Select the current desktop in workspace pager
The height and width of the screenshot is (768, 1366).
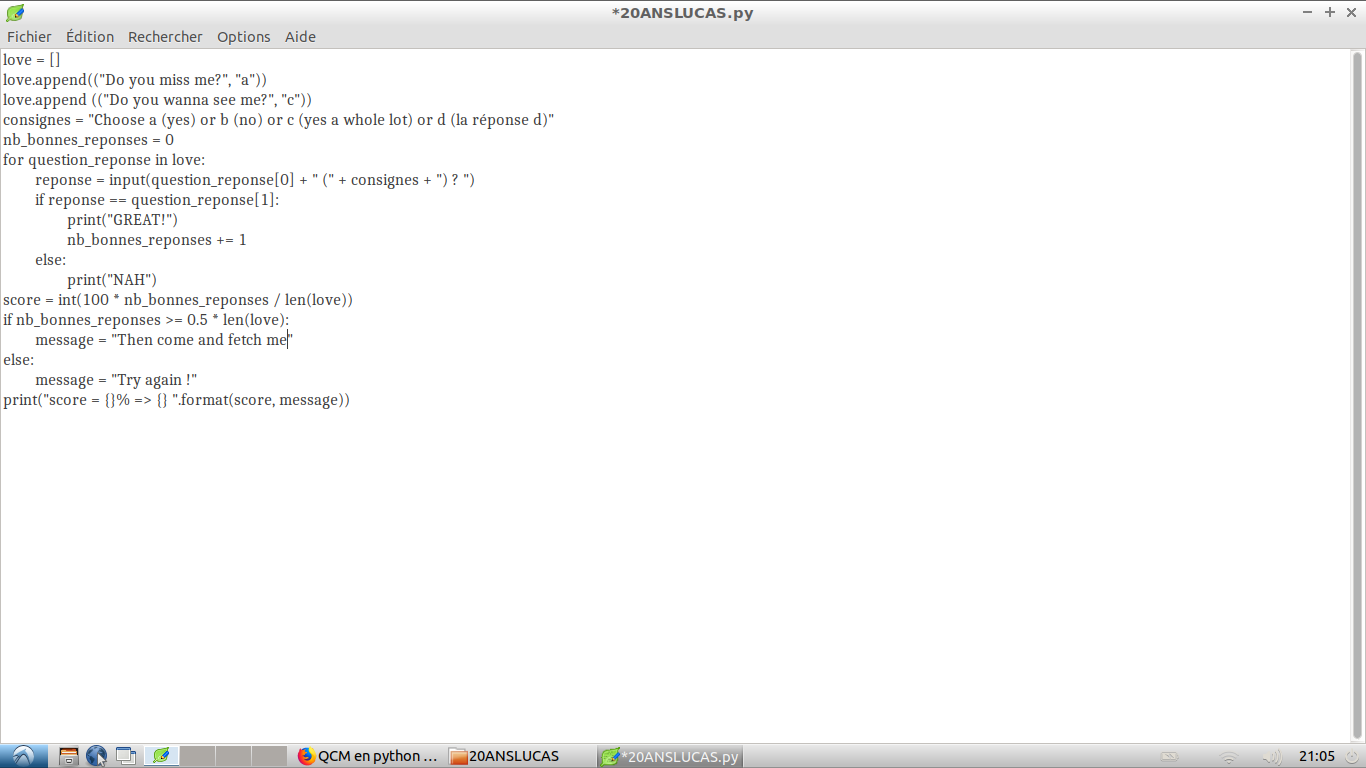coord(162,756)
